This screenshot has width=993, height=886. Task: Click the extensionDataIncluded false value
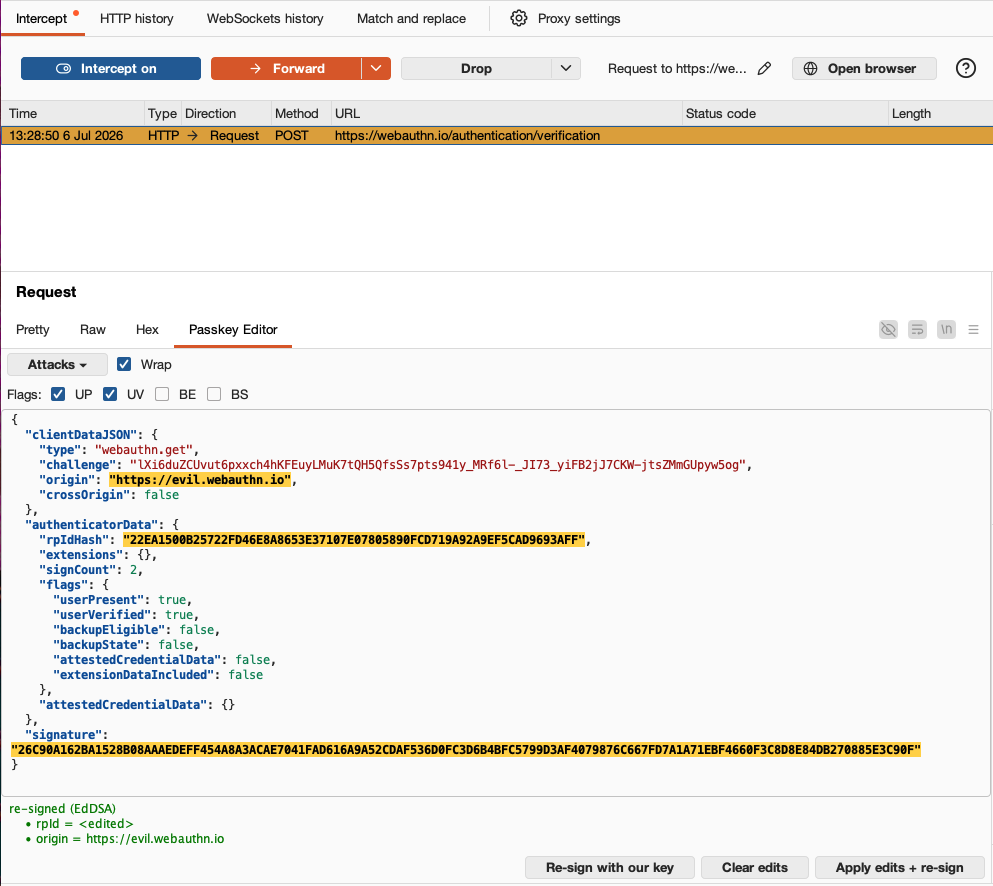tap(246, 675)
